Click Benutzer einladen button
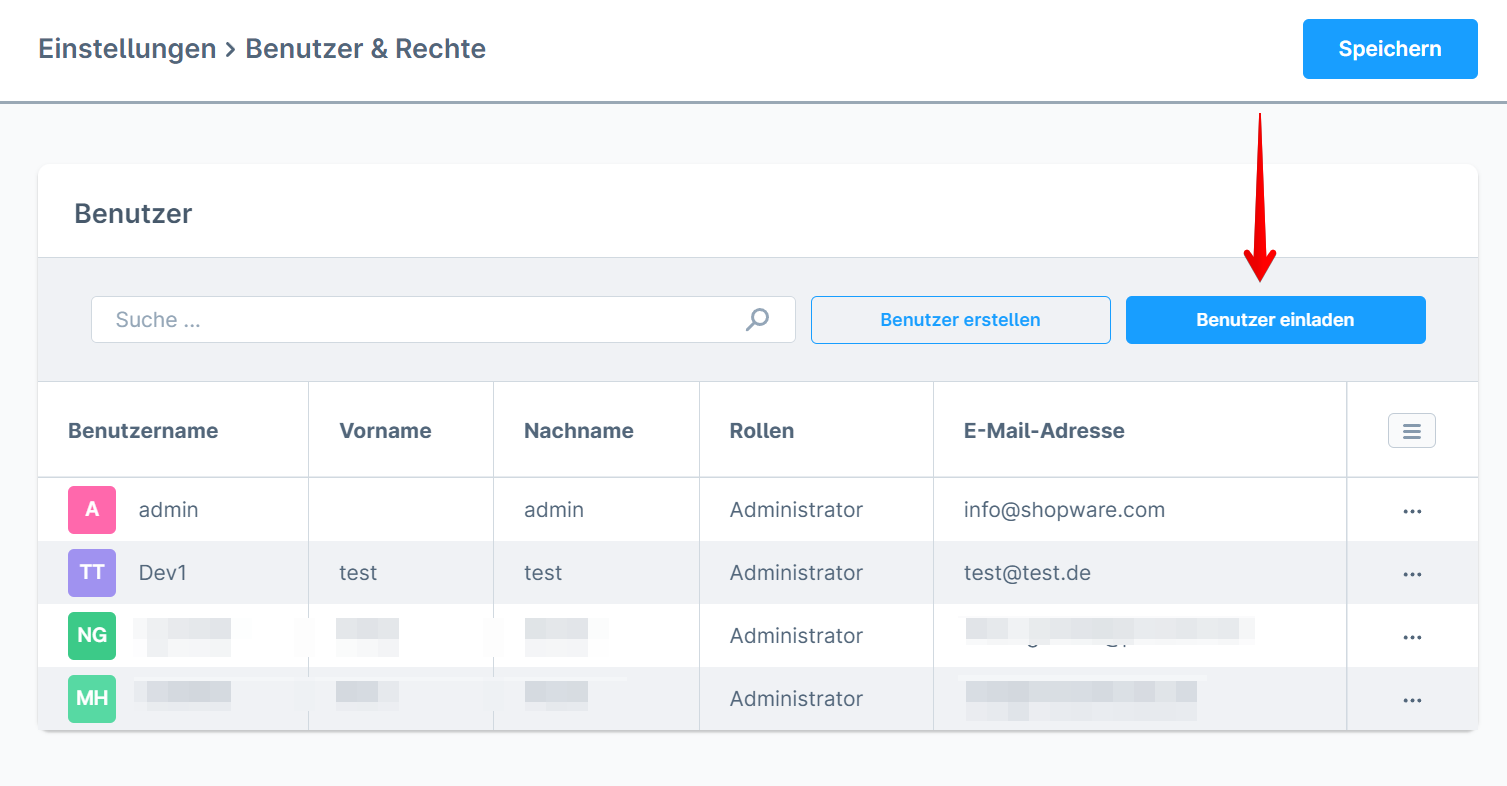This screenshot has width=1507, height=786. click(x=1275, y=320)
